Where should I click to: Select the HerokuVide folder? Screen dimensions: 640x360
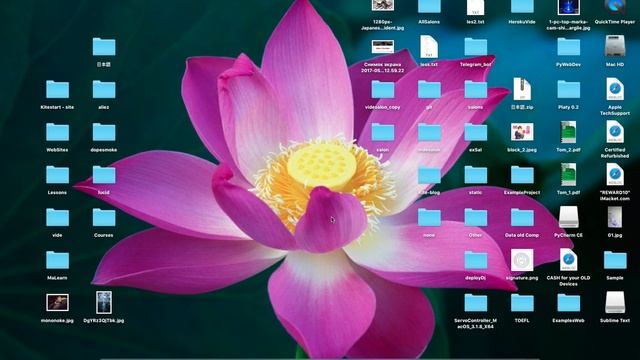[522, 6]
